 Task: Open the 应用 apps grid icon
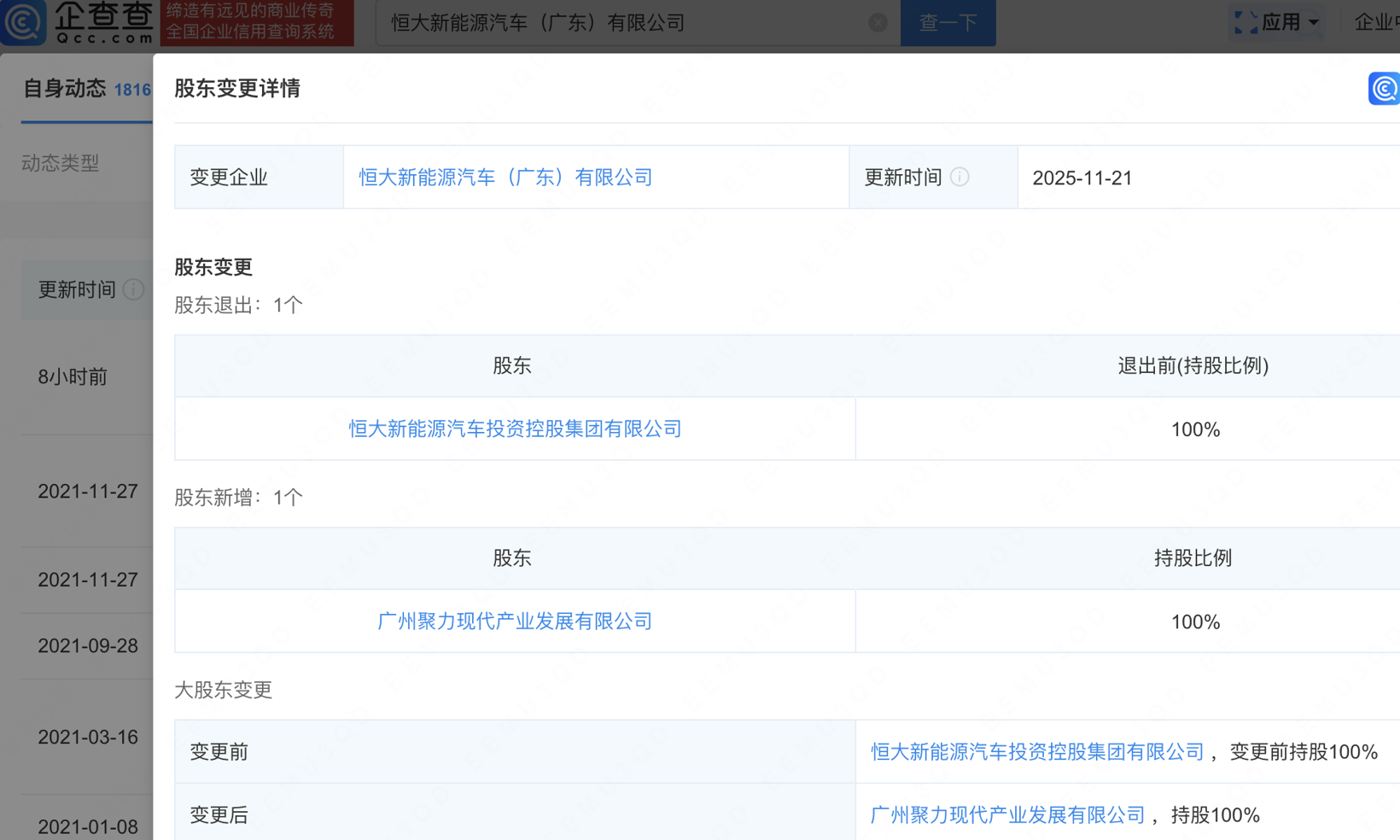(1245, 22)
